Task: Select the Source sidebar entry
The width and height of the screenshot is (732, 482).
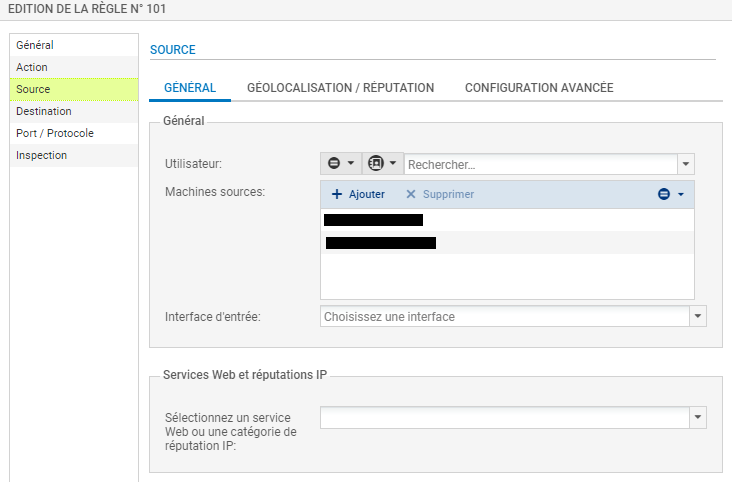Action: click(74, 89)
